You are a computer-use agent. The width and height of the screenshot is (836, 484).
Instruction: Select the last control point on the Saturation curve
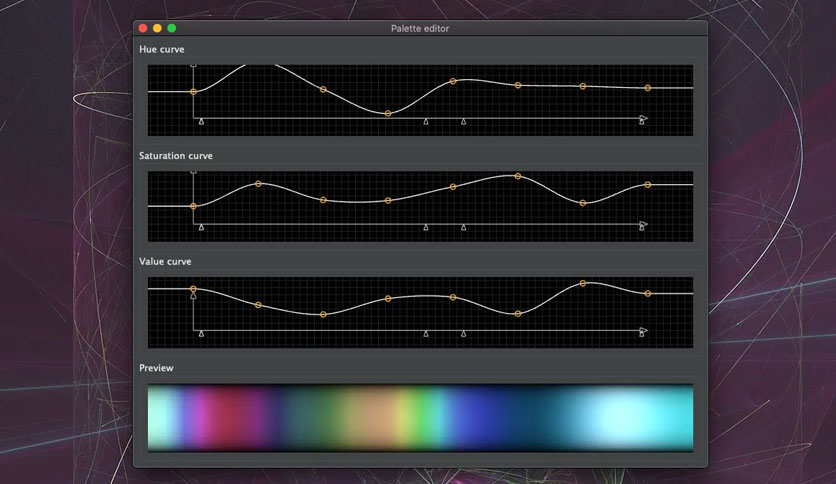point(647,185)
